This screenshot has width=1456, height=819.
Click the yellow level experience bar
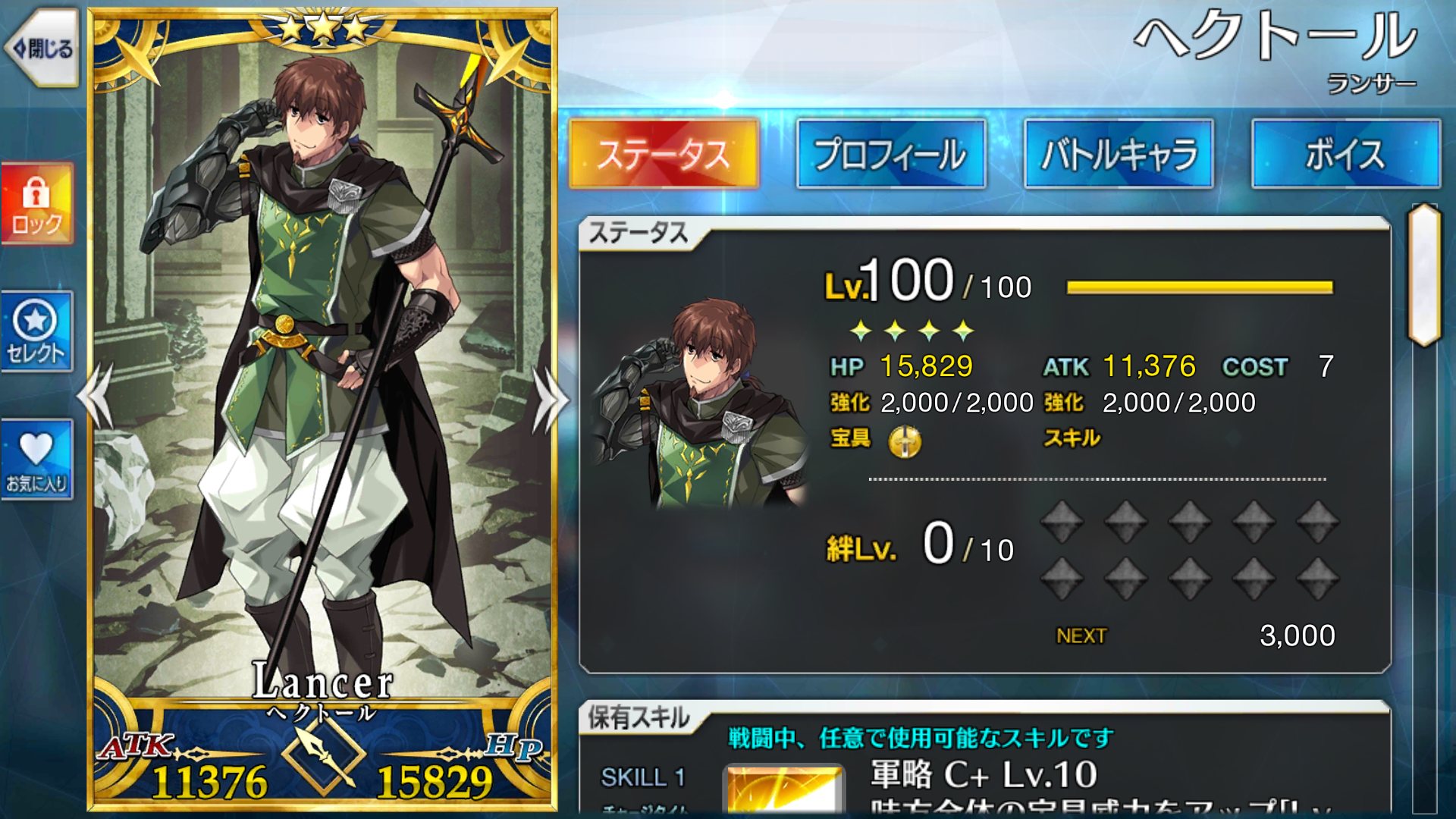pos(1200,287)
